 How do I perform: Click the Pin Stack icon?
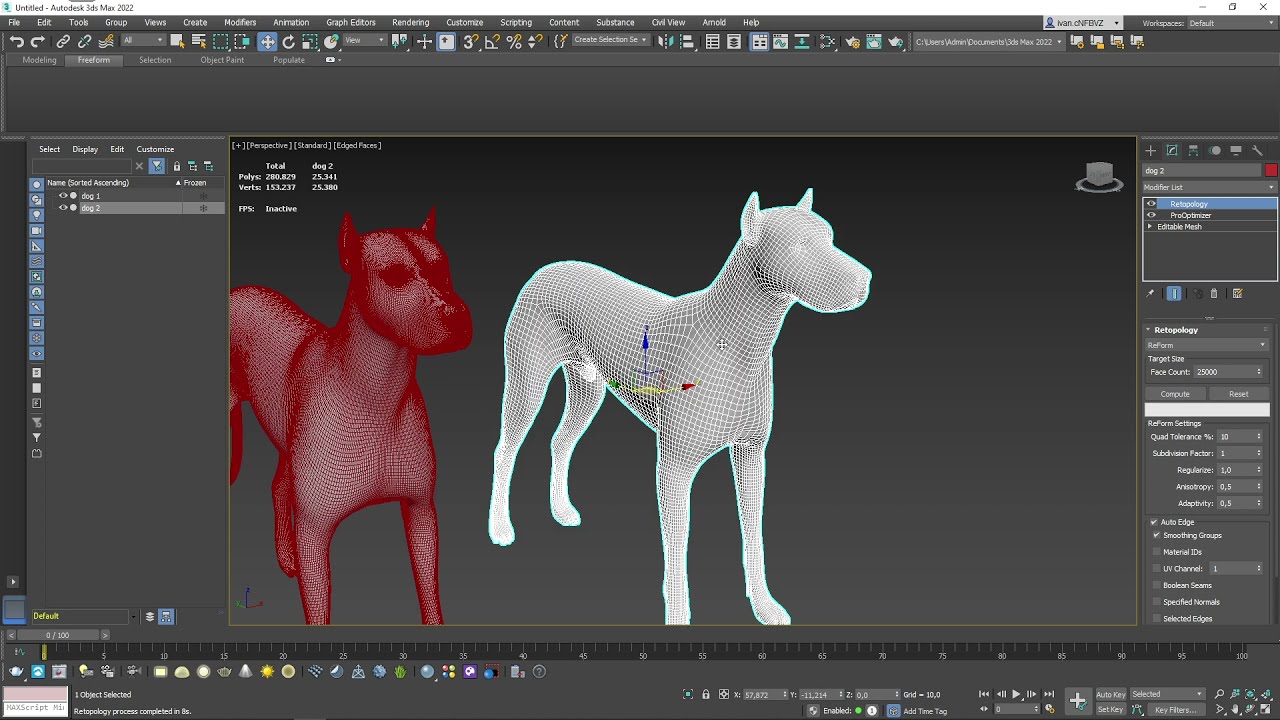(x=1150, y=294)
